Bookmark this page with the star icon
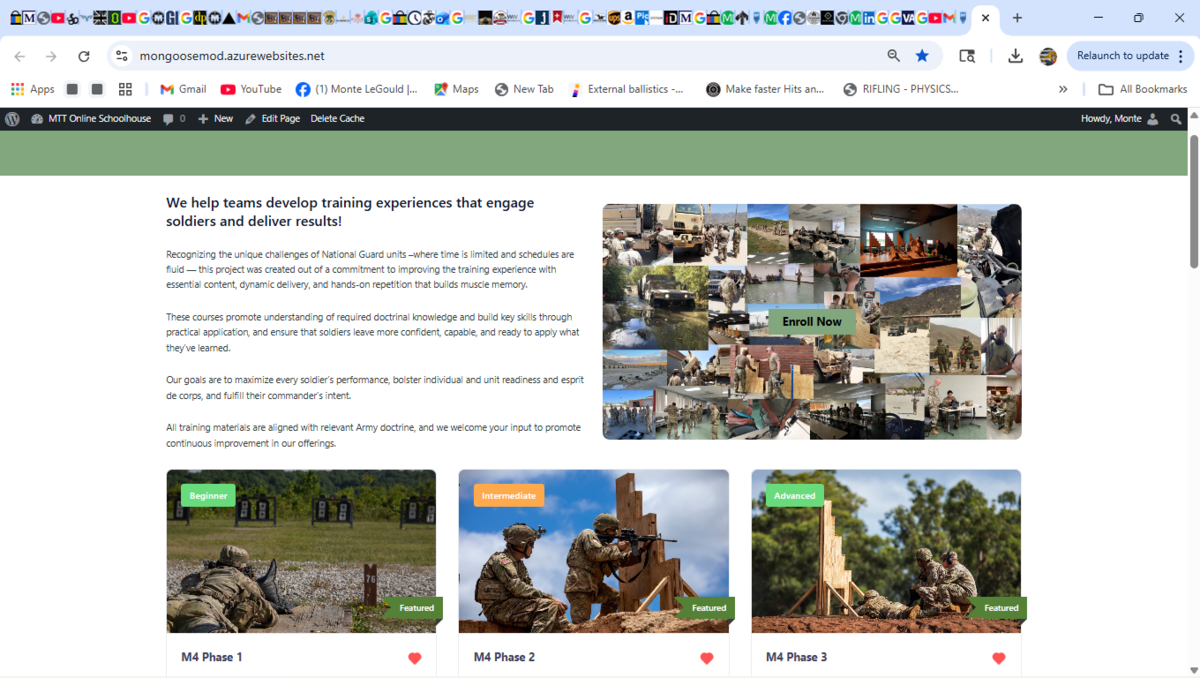The image size is (1200, 678). 922,56
